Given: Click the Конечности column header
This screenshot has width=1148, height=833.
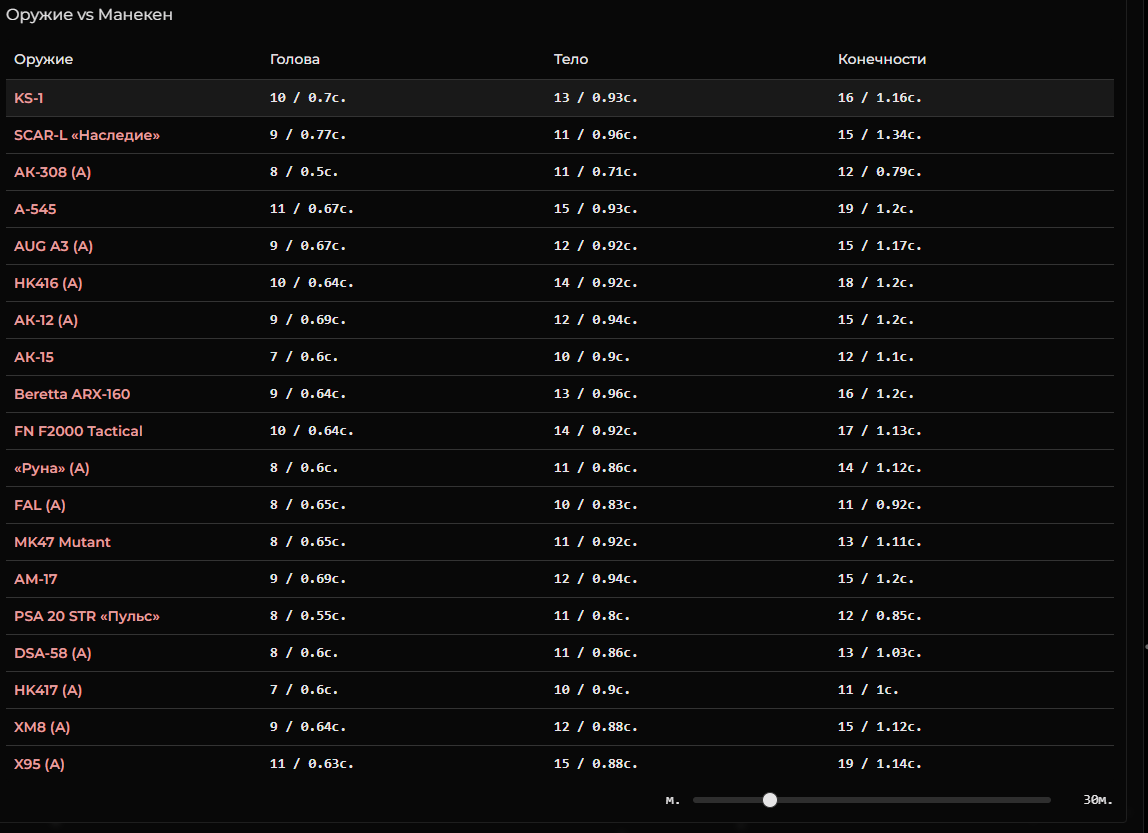Looking at the screenshot, I should pos(882,59).
